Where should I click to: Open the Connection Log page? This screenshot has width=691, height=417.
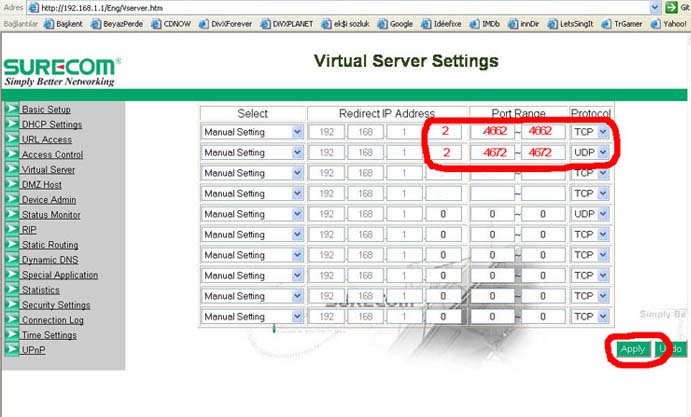coord(52,320)
